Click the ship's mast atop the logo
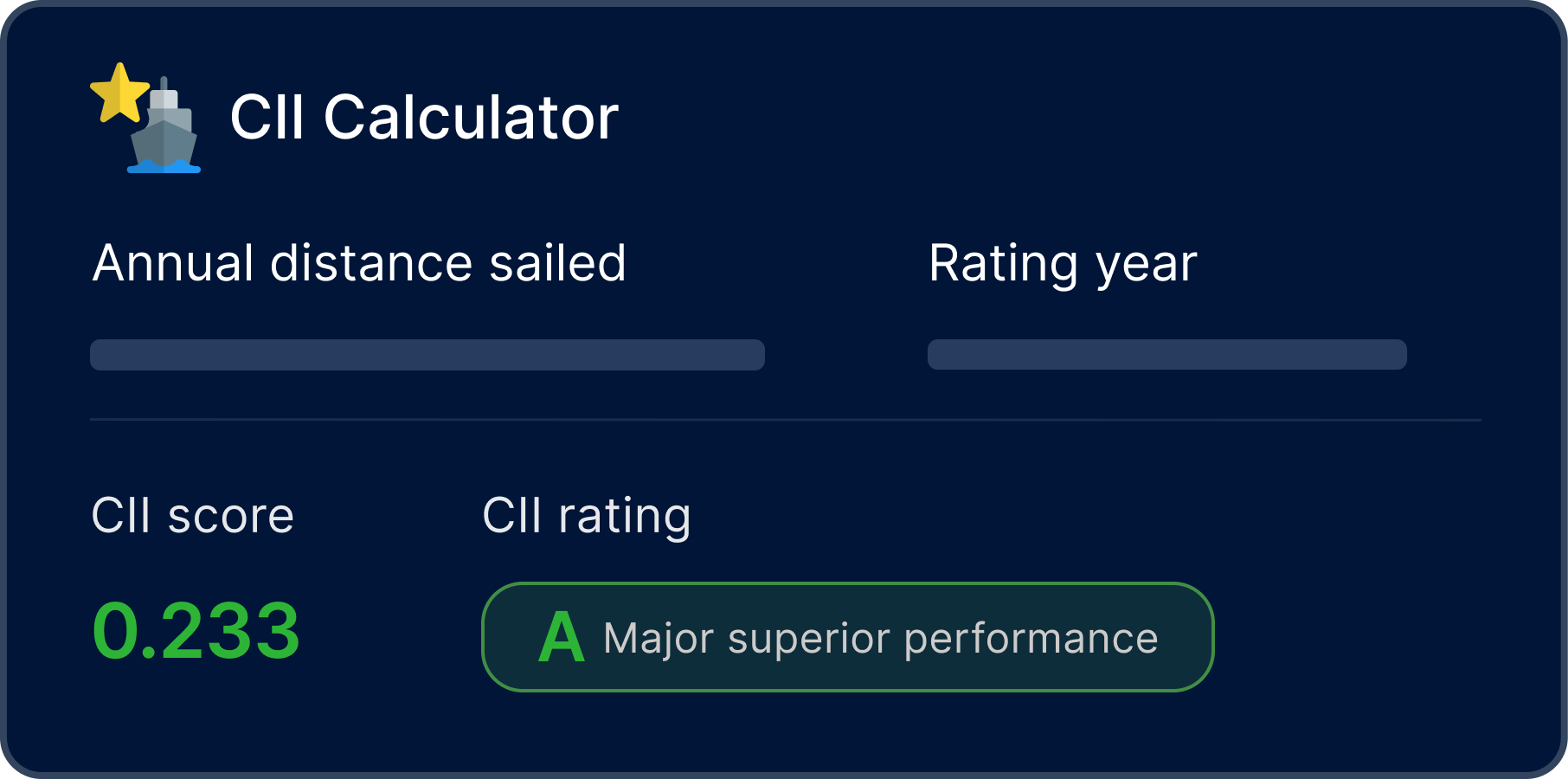Screen dimensions: 1568x779 coord(164,84)
